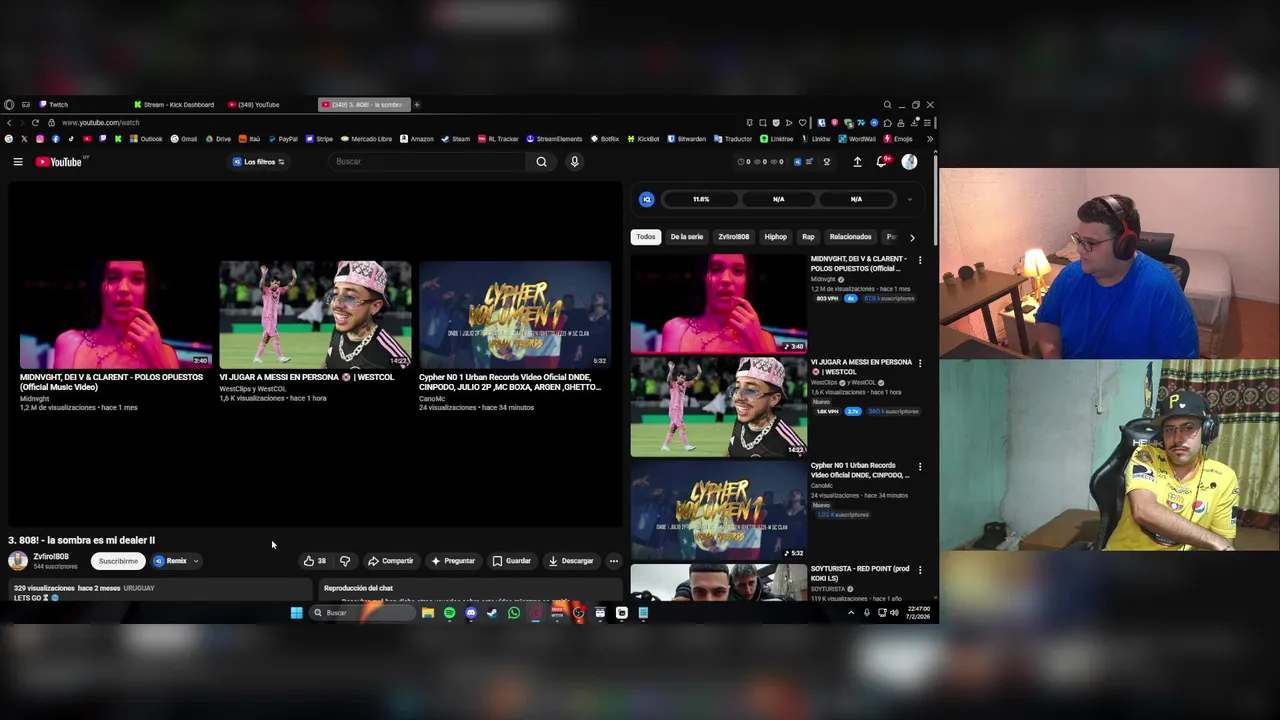Open the StreamElements bookmark
Viewport: 1280px width, 720px height.
pos(554,139)
